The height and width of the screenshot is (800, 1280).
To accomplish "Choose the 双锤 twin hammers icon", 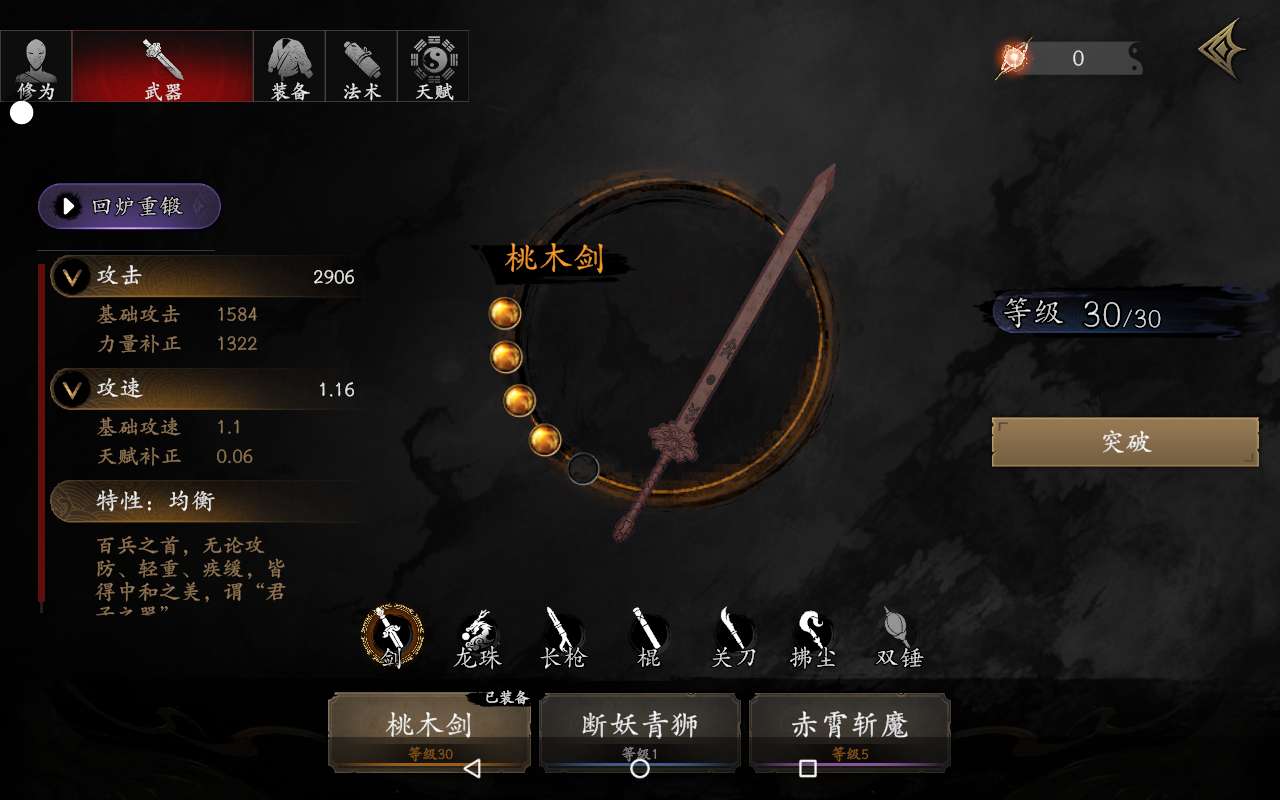I will (899, 638).
